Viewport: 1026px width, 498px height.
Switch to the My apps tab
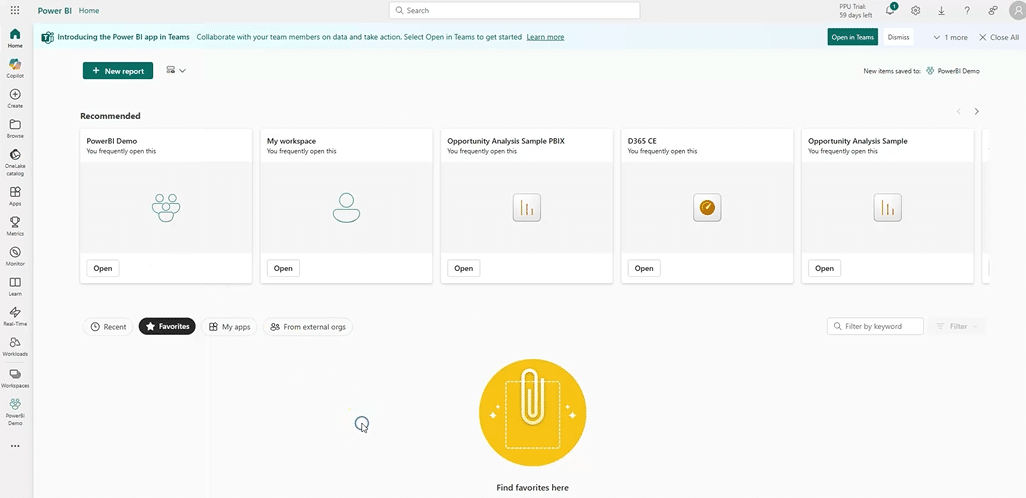(229, 327)
